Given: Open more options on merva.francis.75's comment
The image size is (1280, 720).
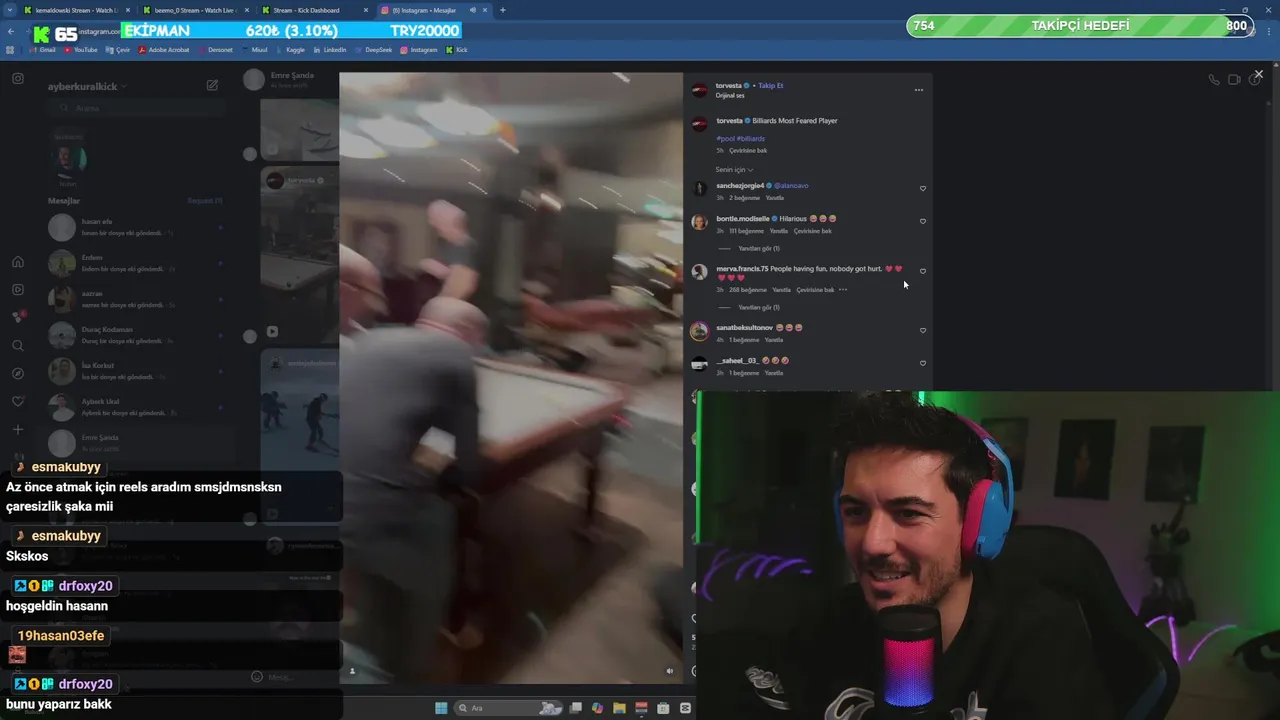Looking at the screenshot, I should [843, 290].
